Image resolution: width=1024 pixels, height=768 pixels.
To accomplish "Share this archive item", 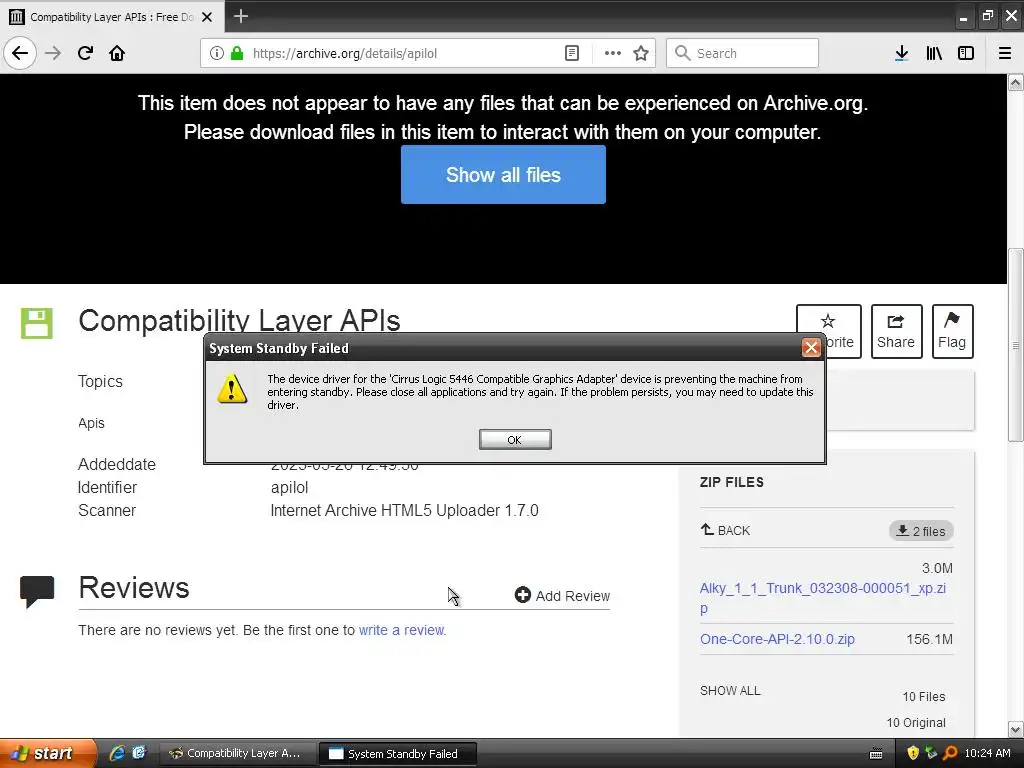I will (x=896, y=331).
